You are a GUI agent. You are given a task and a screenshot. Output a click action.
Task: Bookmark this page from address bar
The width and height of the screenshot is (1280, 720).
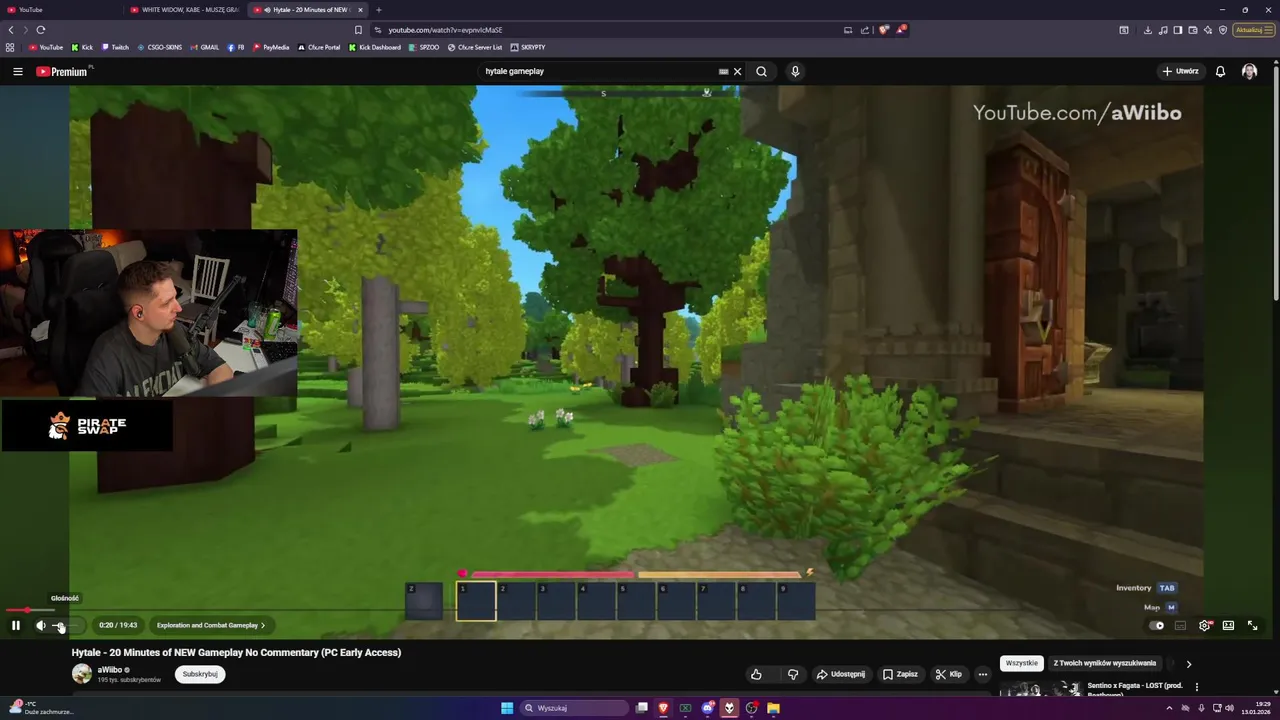(359, 30)
